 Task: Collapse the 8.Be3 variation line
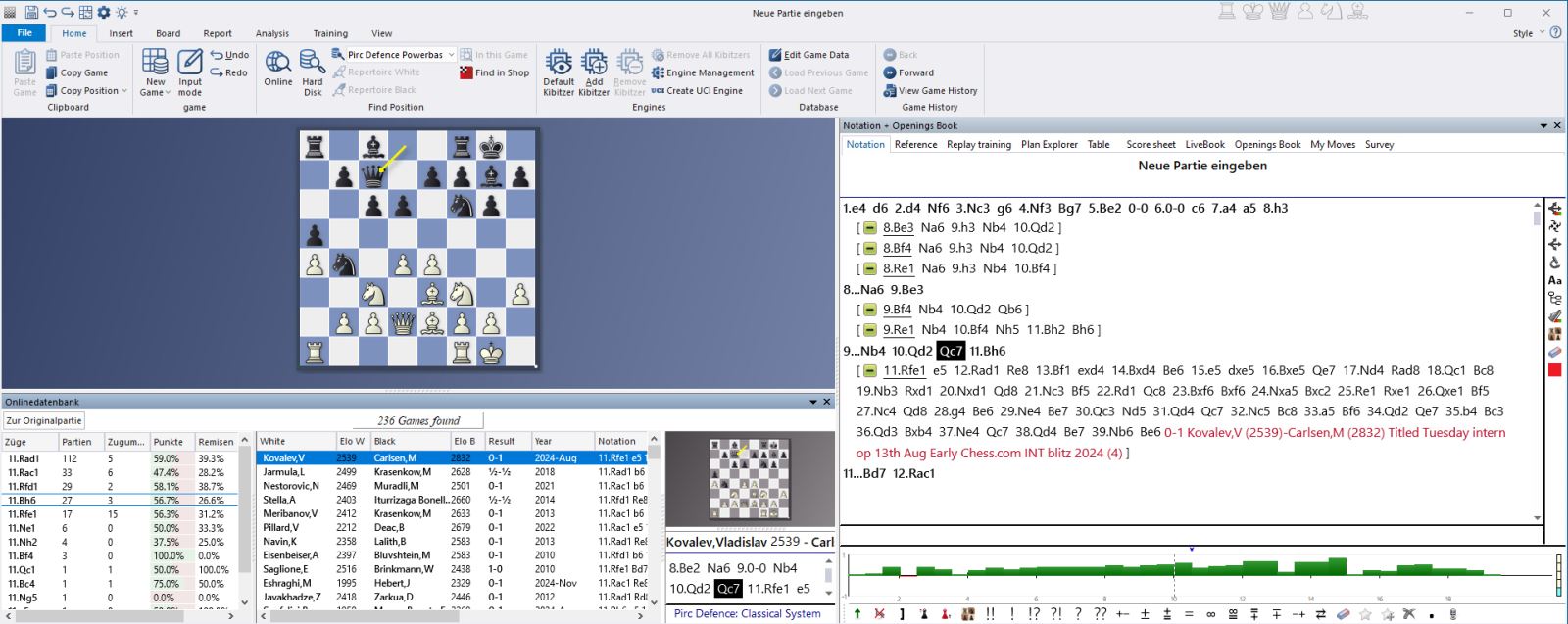869,228
